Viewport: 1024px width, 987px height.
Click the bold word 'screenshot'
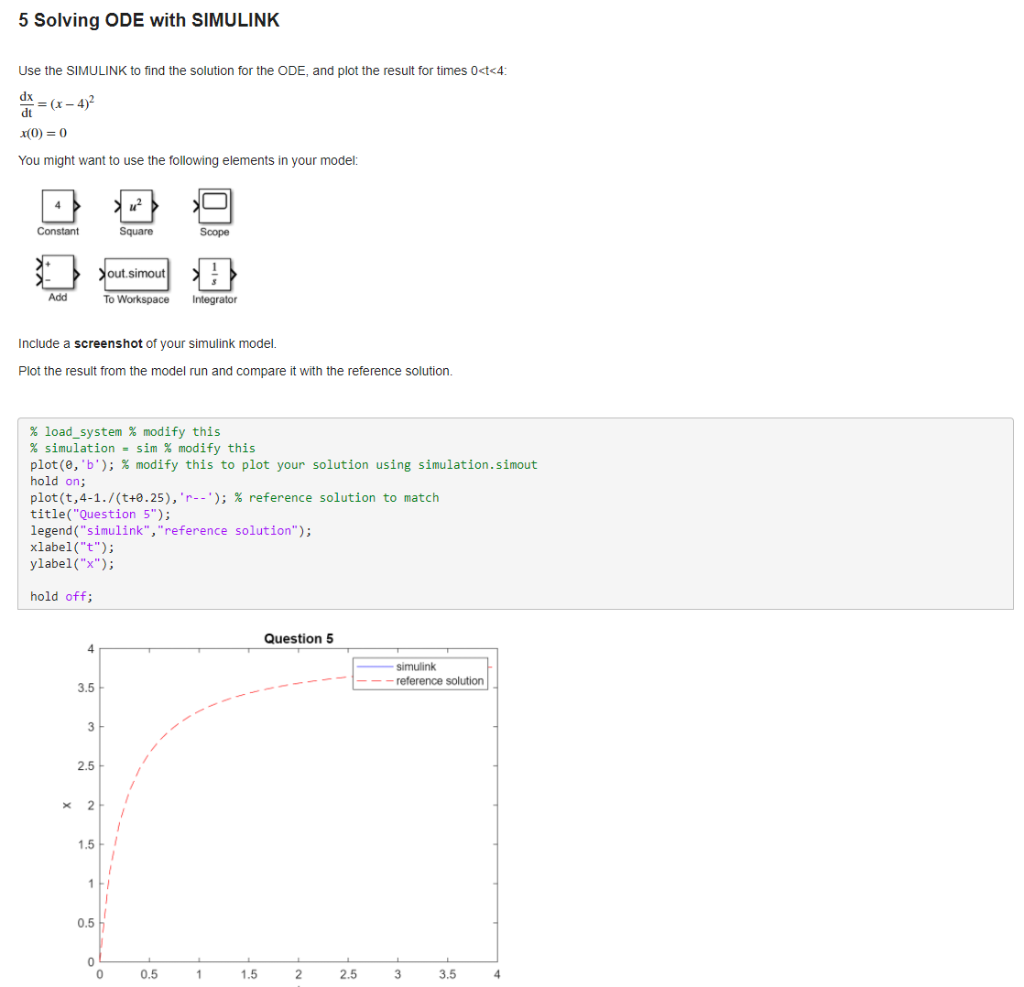coord(108,344)
